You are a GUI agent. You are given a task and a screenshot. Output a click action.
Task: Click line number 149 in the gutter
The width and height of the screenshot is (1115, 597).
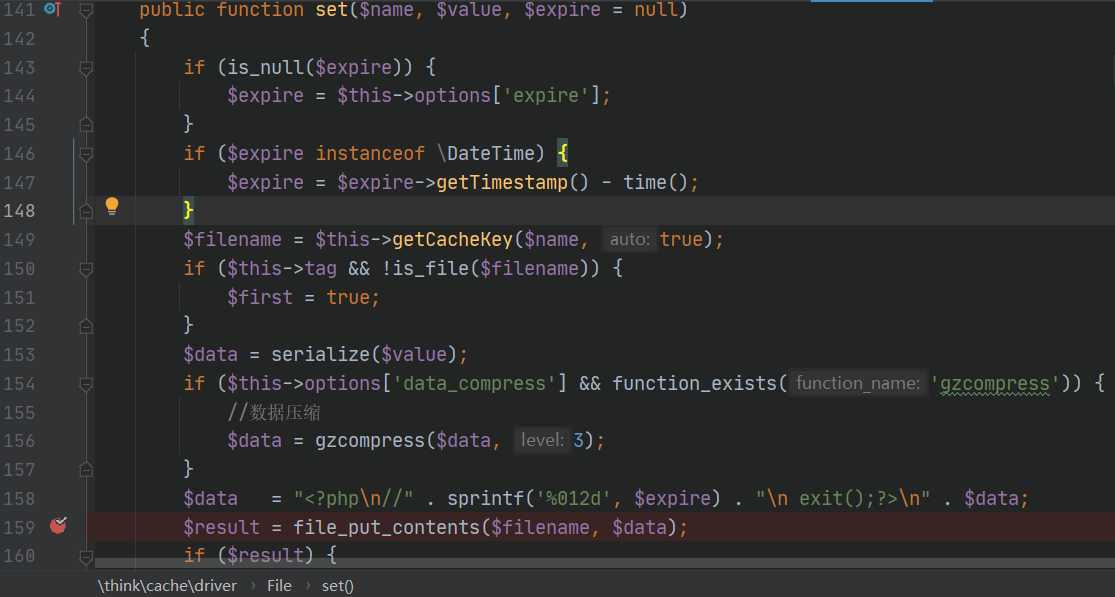click(x=19, y=240)
